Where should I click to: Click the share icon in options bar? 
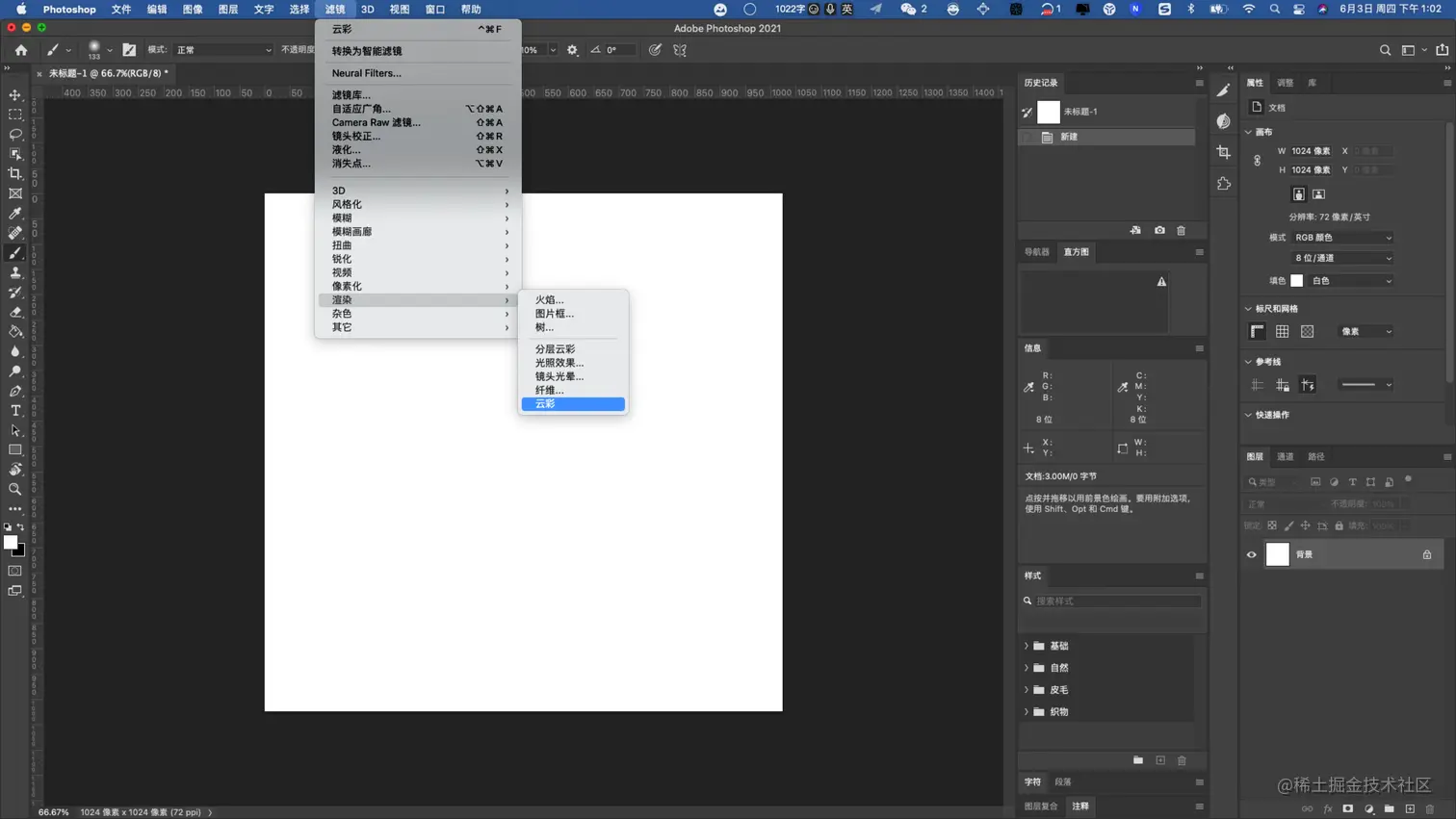pyautogui.click(x=1442, y=50)
